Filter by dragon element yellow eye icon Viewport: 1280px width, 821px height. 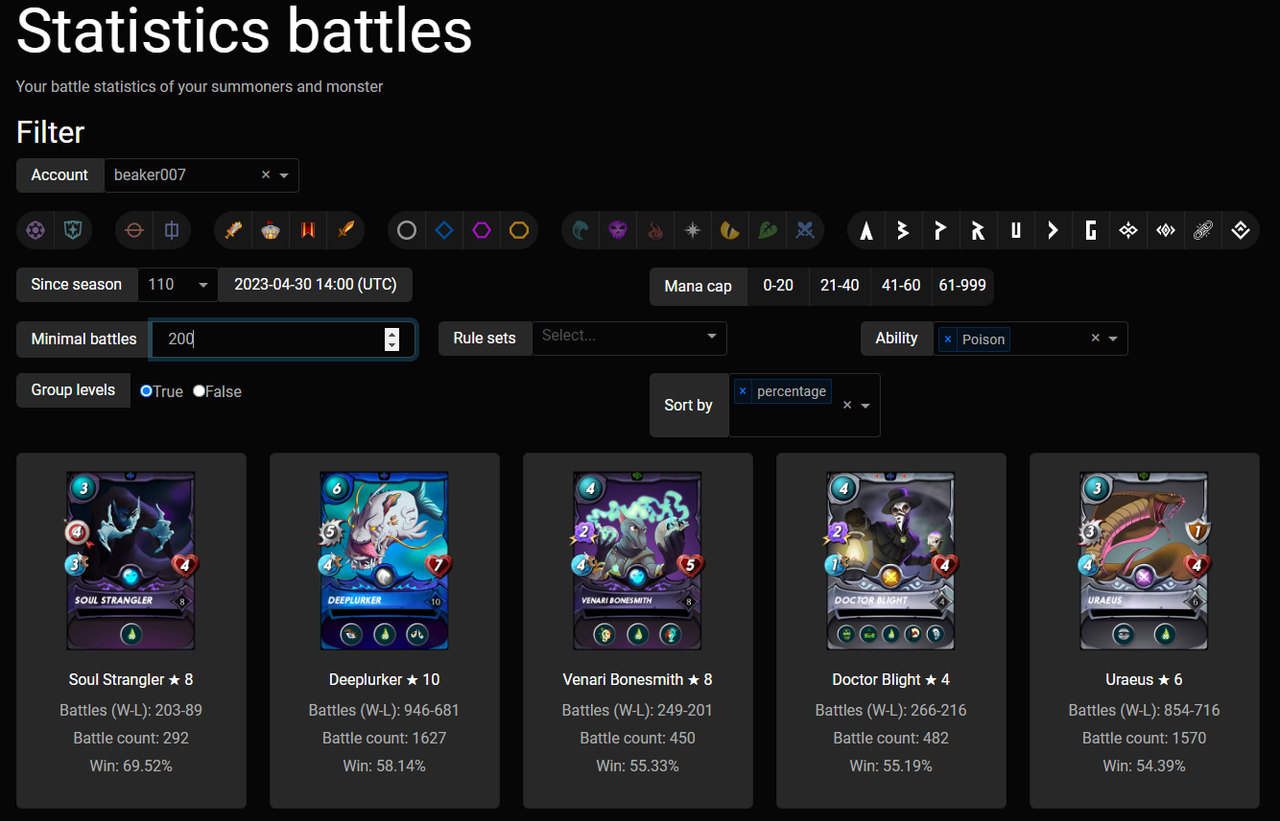point(730,231)
